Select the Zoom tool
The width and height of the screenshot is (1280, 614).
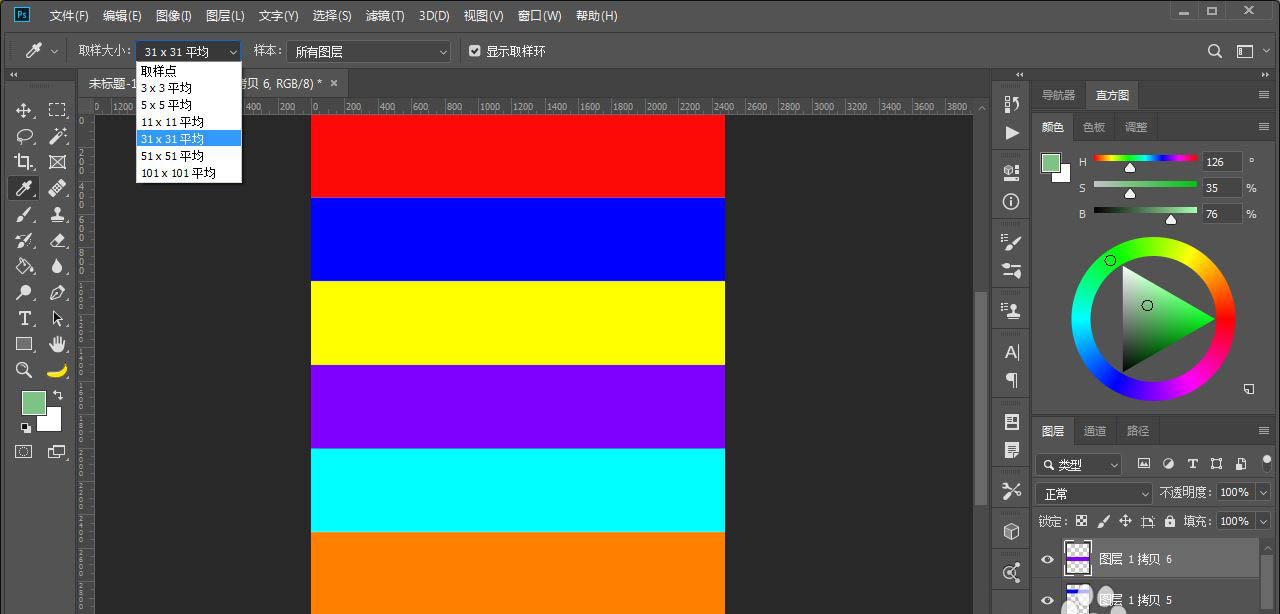[x=24, y=370]
